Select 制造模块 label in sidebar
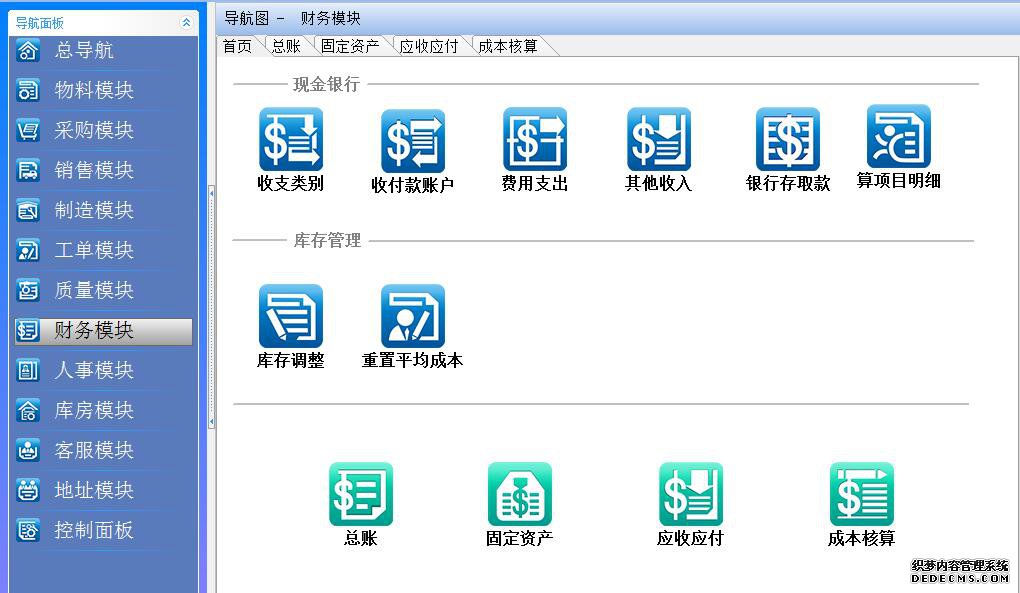 [94, 210]
